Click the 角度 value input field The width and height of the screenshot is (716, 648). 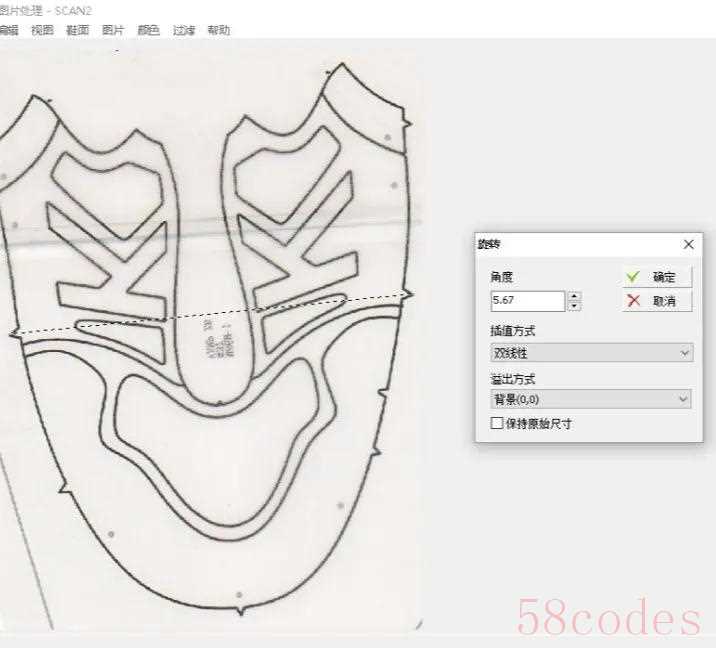tap(527, 300)
